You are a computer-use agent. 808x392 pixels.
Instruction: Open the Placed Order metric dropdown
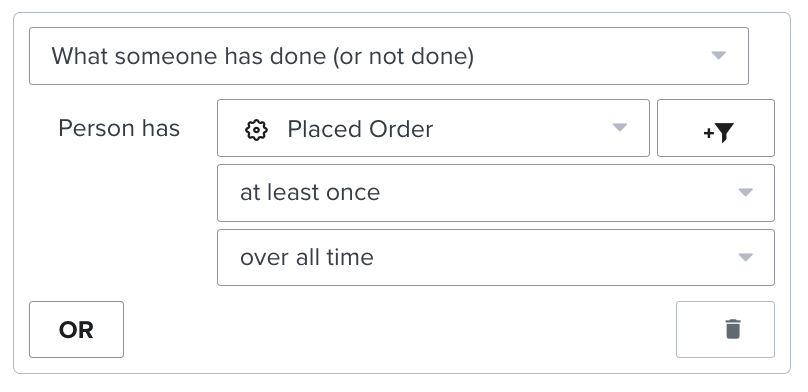click(x=433, y=128)
